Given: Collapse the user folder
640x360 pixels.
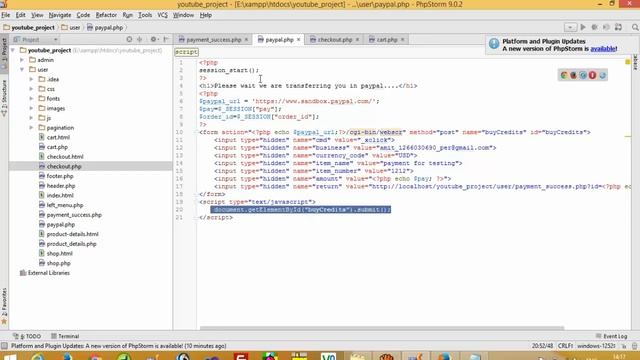Looking at the screenshot, I should [x=22, y=70].
